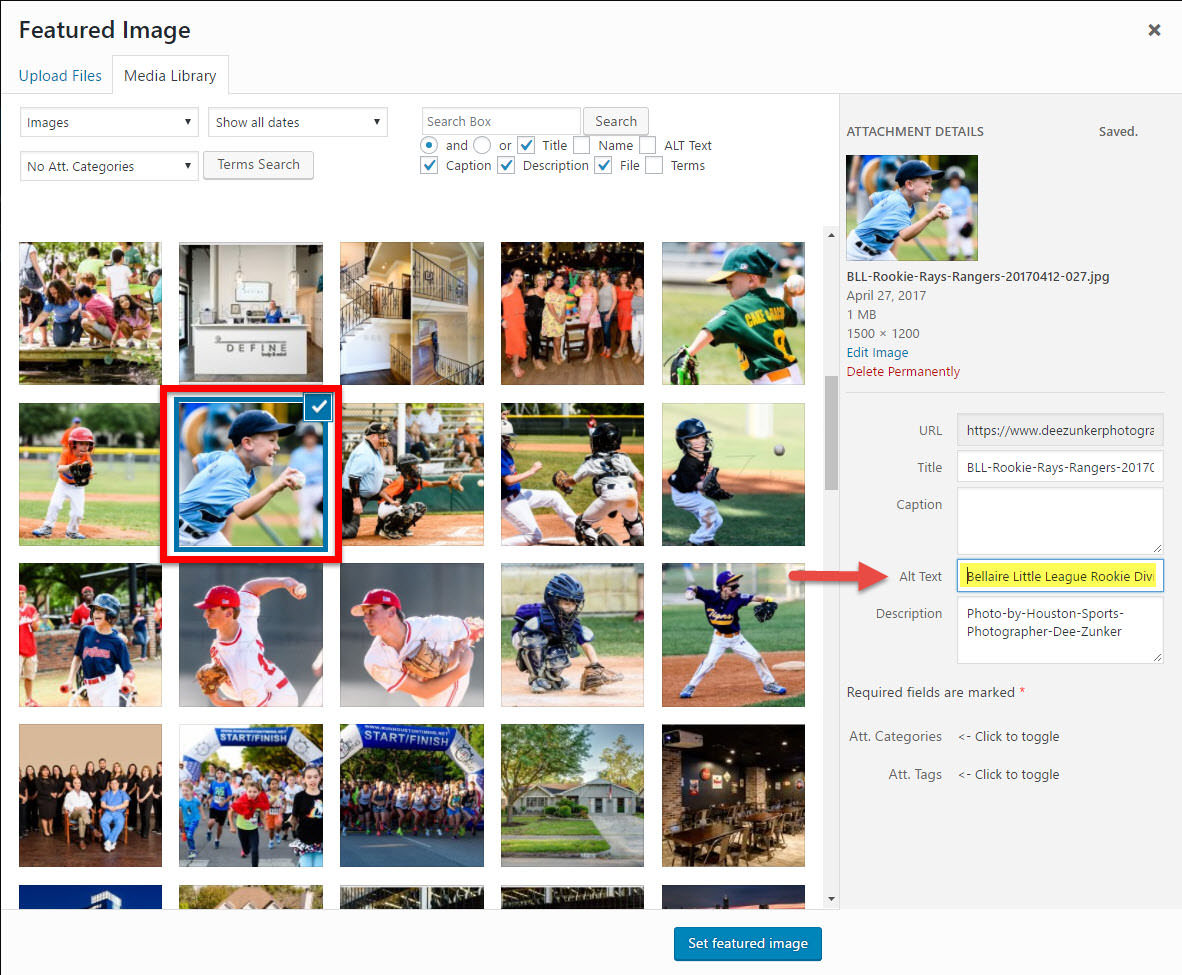Select the black jersey fielder with ball thumbnail

(733, 474)
